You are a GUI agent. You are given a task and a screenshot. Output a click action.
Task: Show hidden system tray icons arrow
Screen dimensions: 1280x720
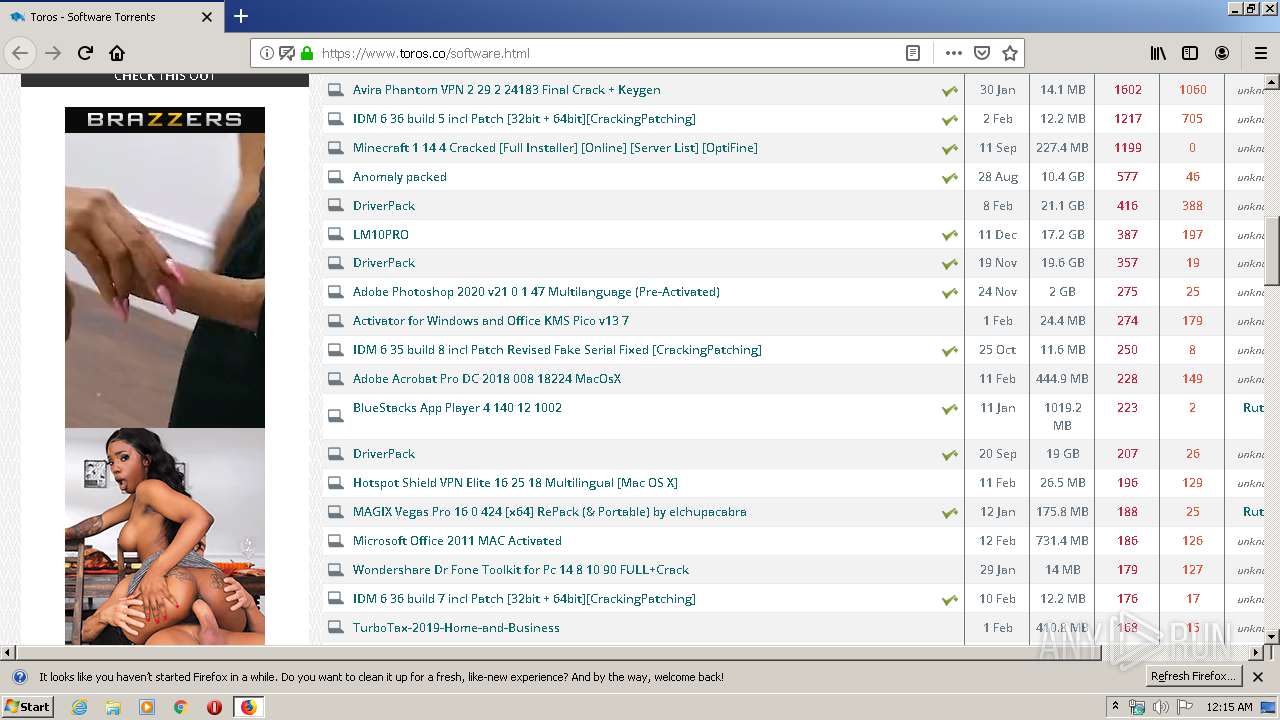point(1116,707)
